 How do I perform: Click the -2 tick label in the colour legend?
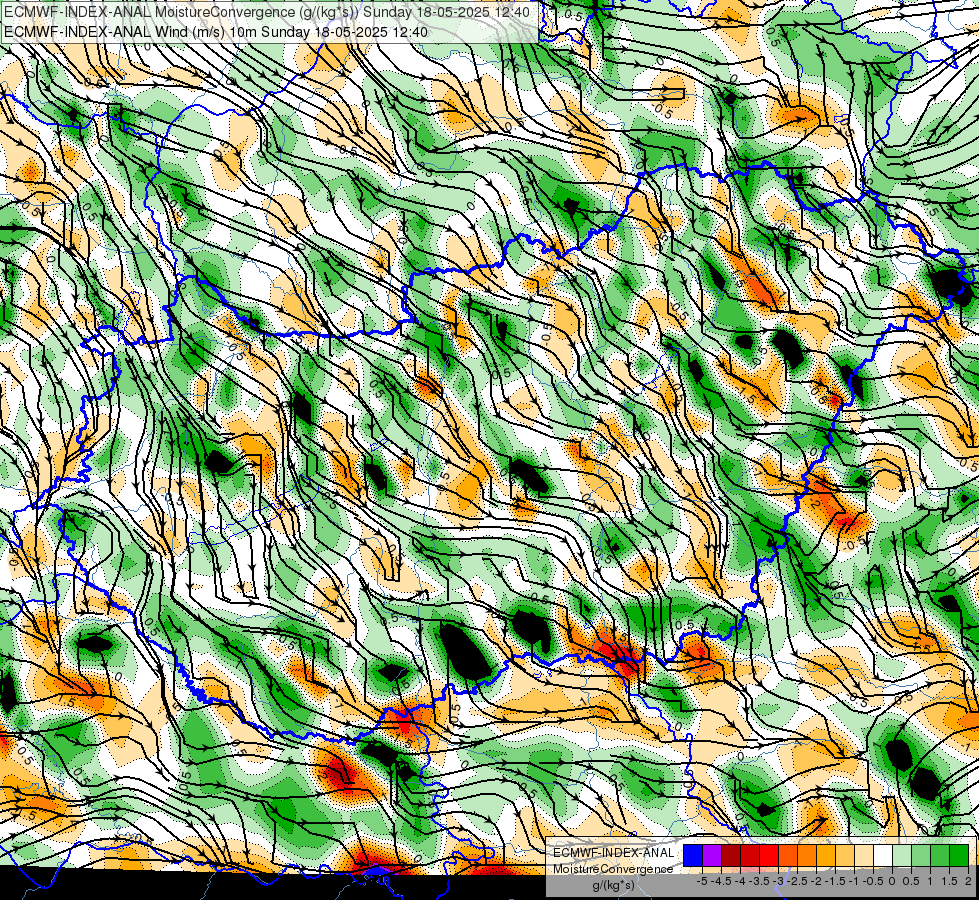click(817, 881)
